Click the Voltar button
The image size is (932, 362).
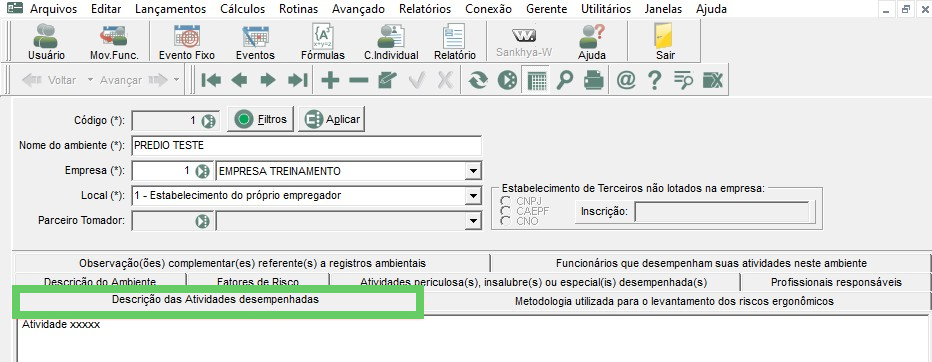[49, 80]
